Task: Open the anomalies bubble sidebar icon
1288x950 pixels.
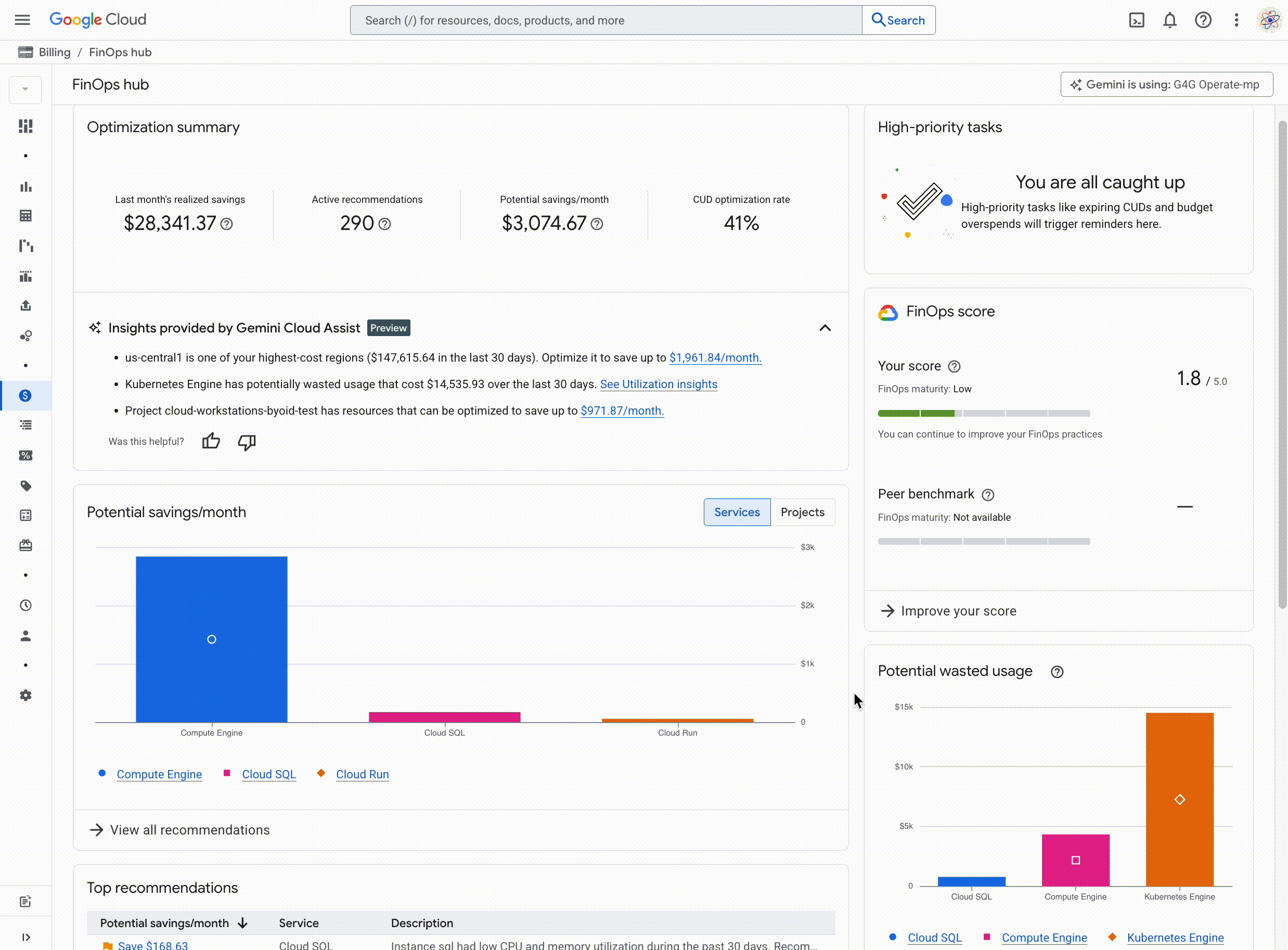Action: (x=25, y=336)
